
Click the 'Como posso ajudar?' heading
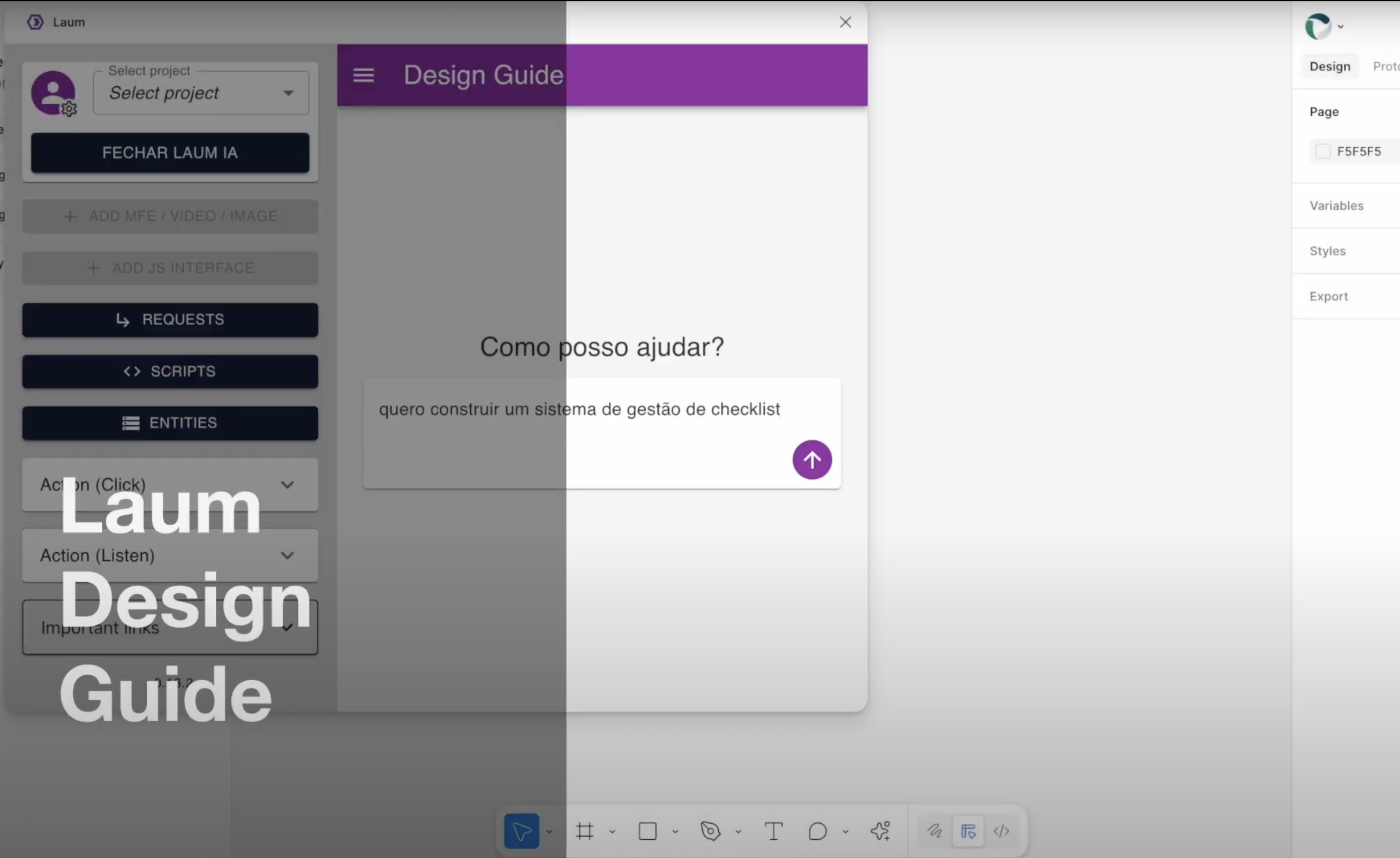point(601,347)
